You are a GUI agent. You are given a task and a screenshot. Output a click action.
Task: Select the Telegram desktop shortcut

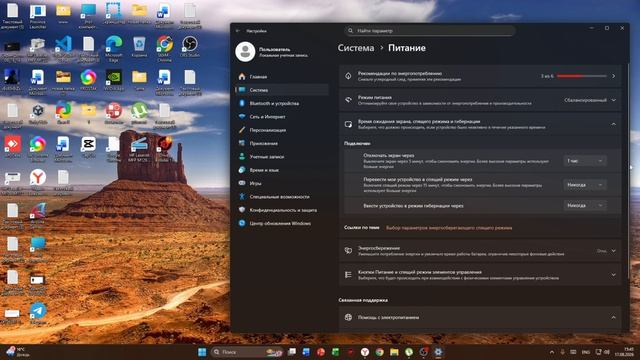tap(38, 313)
